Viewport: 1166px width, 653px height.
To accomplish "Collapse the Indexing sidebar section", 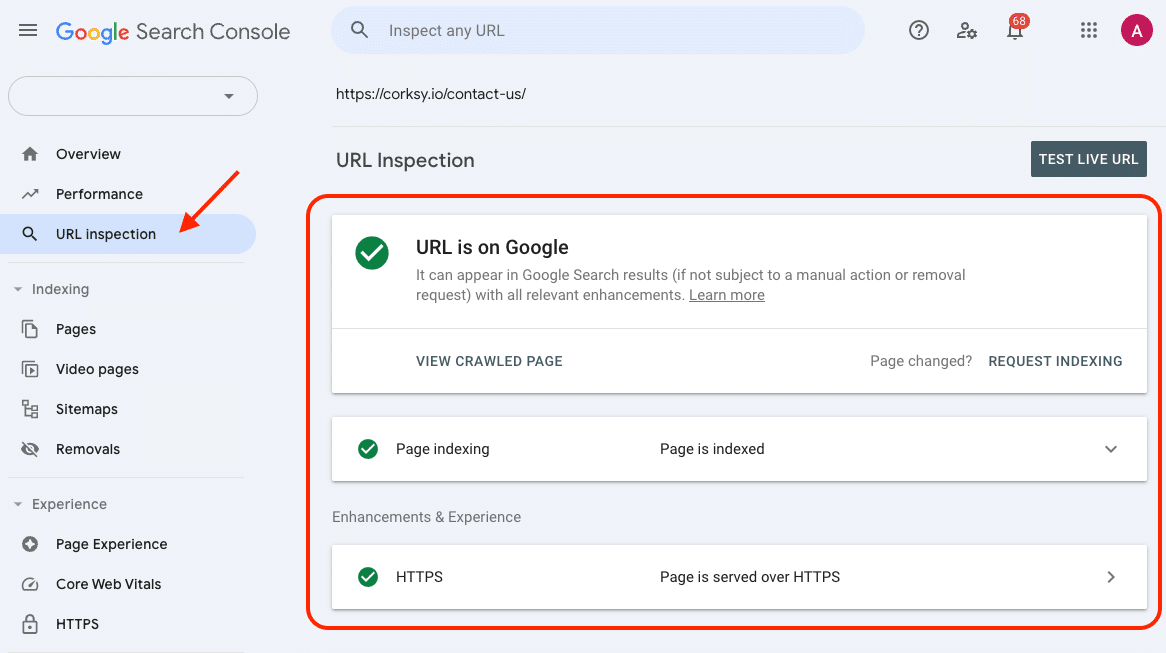I will (x=18, y=289).
